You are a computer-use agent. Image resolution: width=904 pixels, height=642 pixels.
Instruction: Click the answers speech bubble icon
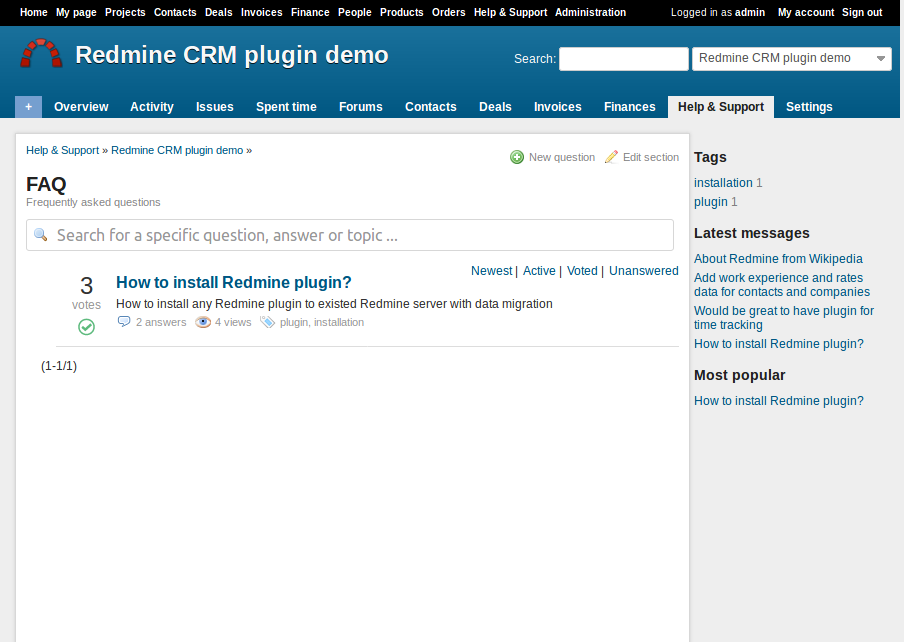[x=124, y=322]
